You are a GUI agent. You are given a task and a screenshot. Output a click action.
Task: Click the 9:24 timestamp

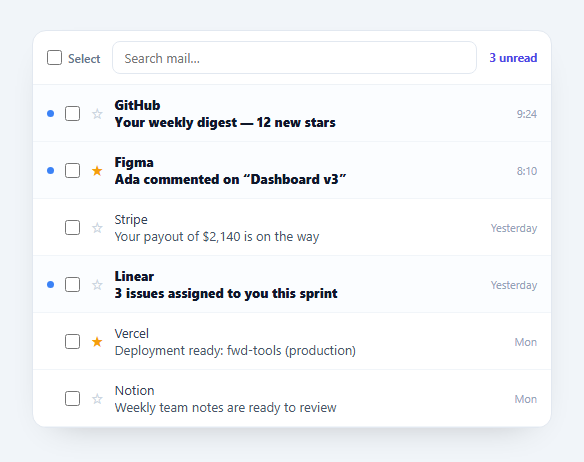pos(527,114)
